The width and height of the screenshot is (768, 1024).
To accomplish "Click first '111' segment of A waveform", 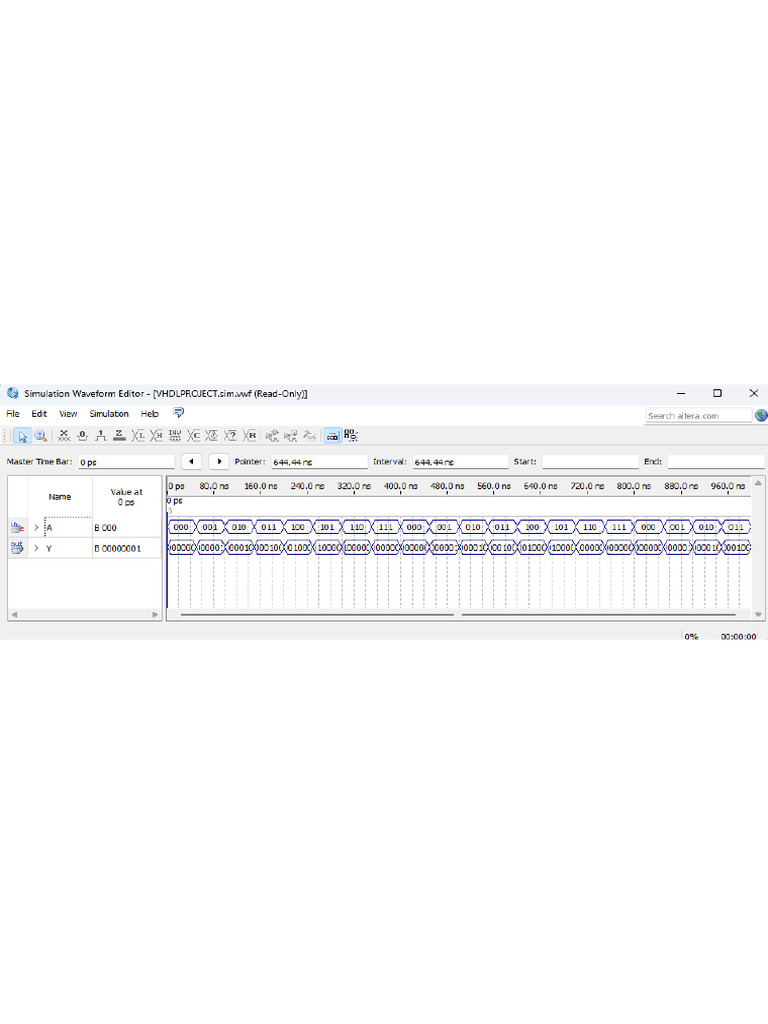I will (x=386, y=527).
